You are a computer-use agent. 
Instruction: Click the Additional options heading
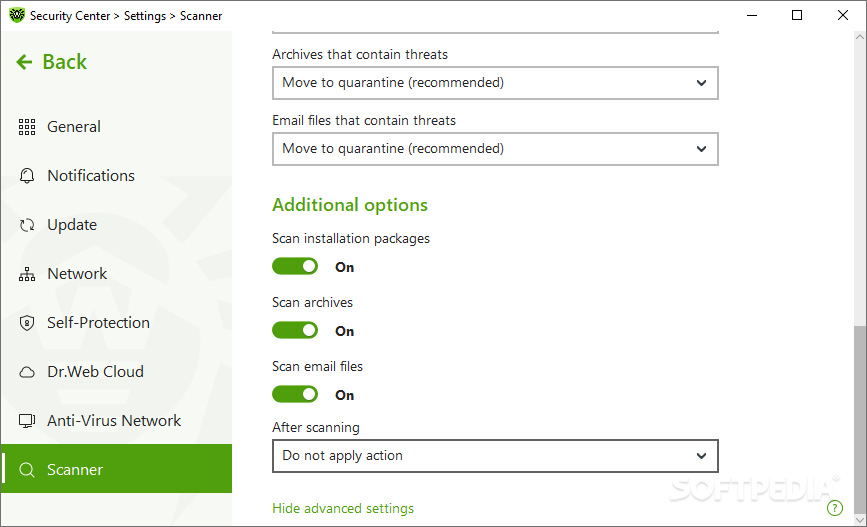point(350,205)
